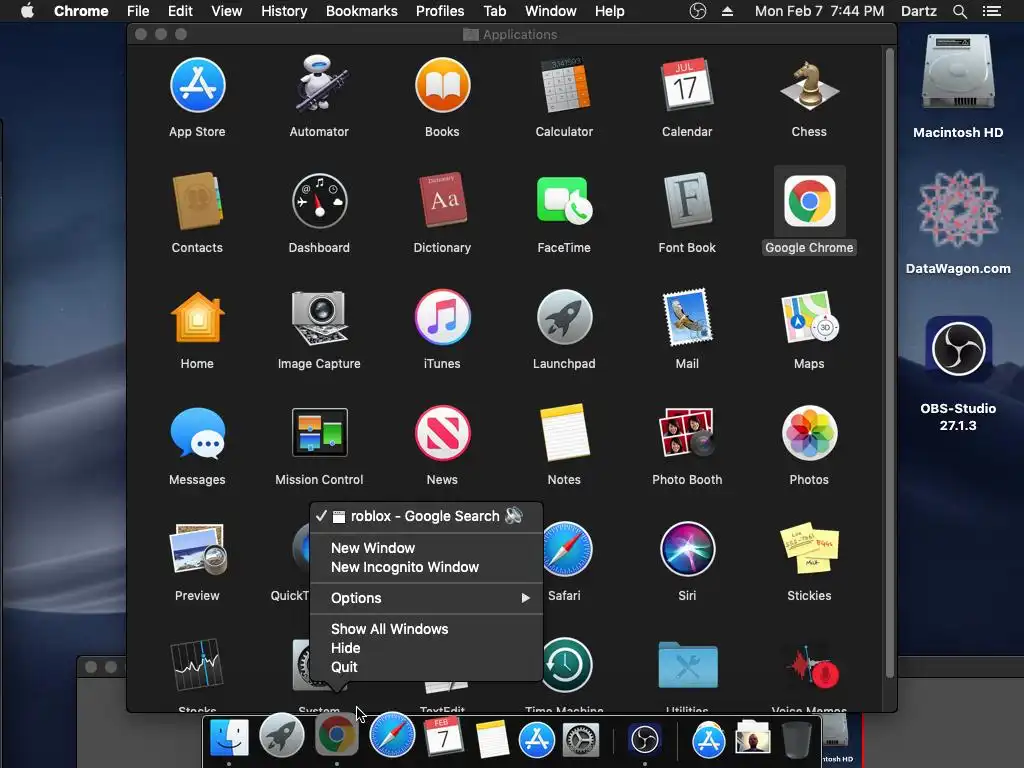The image size is (1024, 768).
Task: Launch Photo Booth
Action: click(687, 433)
